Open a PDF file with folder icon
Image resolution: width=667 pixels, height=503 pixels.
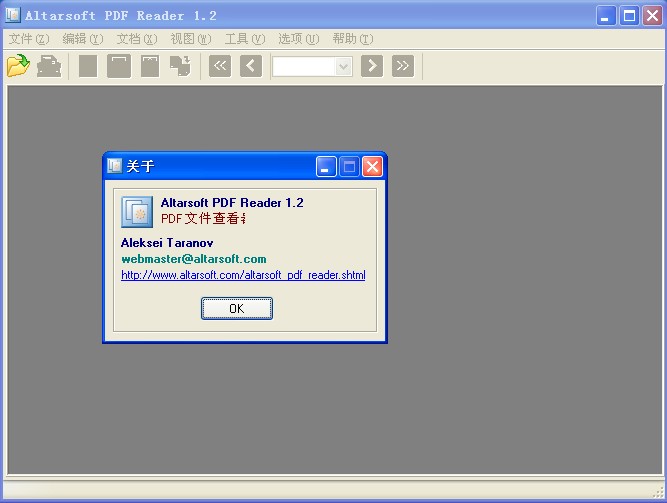click(18, 66)
